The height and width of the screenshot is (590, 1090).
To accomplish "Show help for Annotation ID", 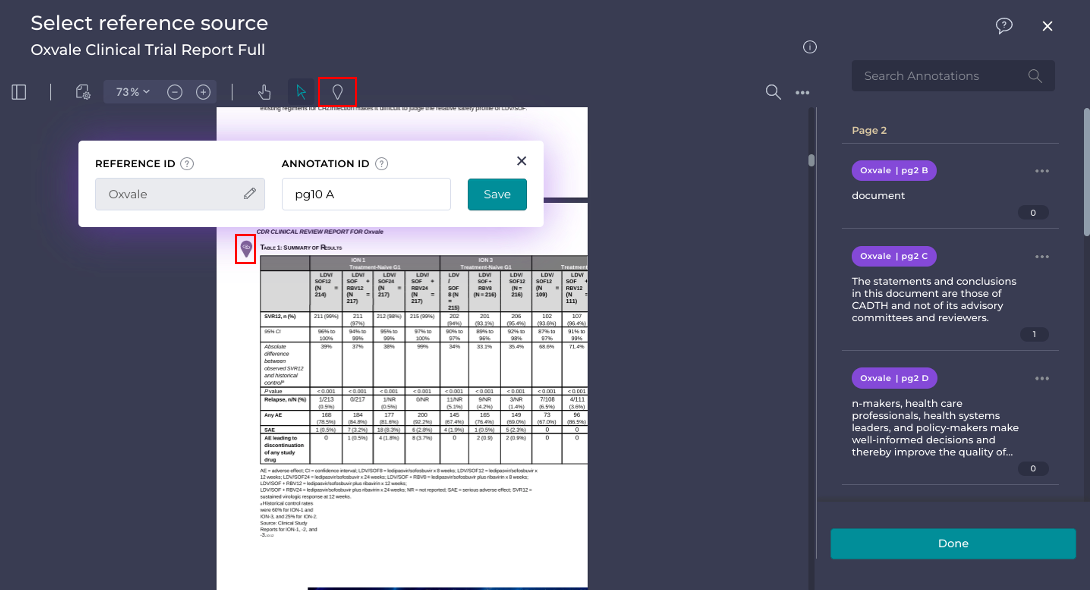I will [x=382, y=164].
